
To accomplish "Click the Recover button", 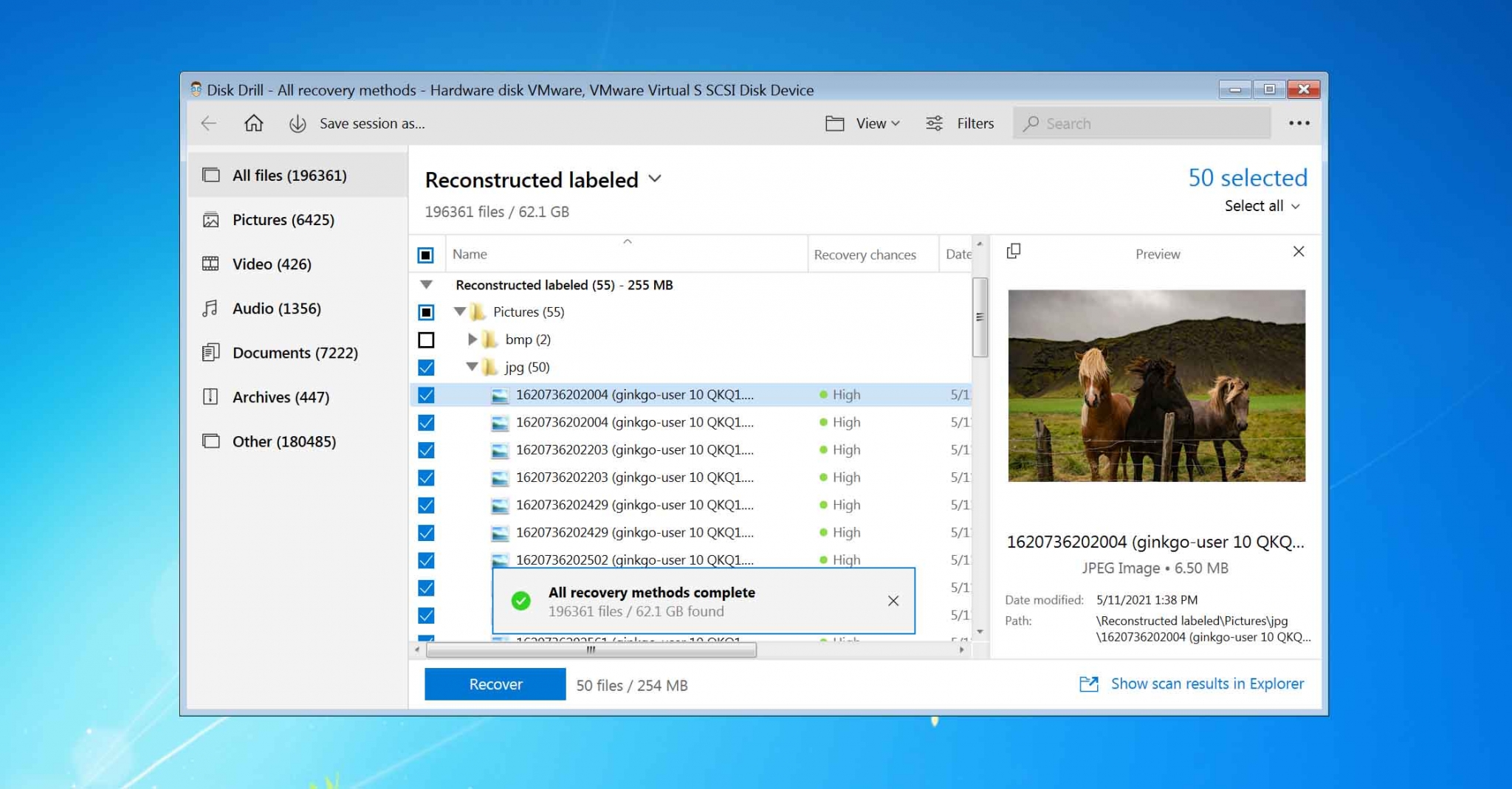I will pos(494,684).
